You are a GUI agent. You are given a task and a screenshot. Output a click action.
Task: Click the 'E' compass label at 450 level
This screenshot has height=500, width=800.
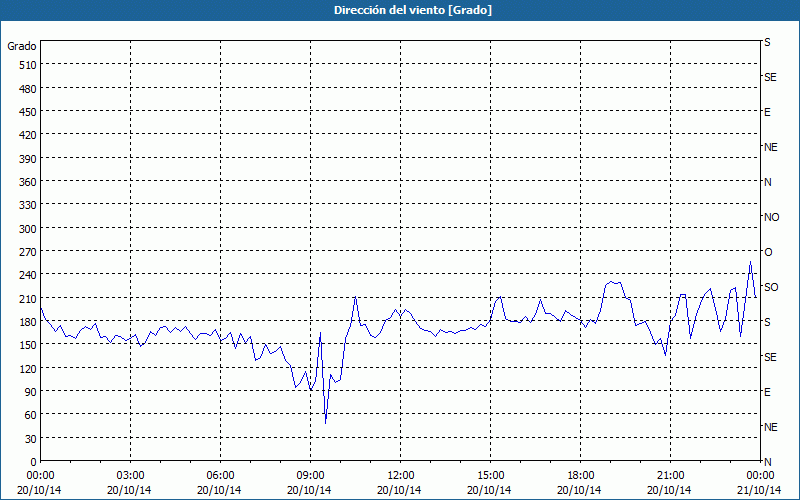pos(767,112)
